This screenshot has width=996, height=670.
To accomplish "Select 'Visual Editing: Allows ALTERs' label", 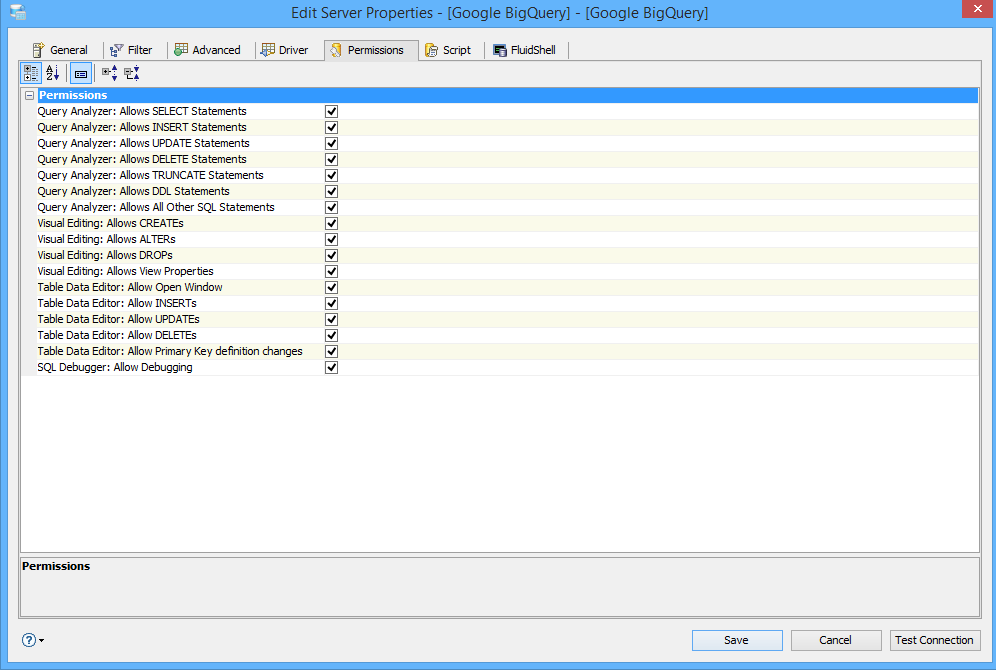I will click(107, 239).
